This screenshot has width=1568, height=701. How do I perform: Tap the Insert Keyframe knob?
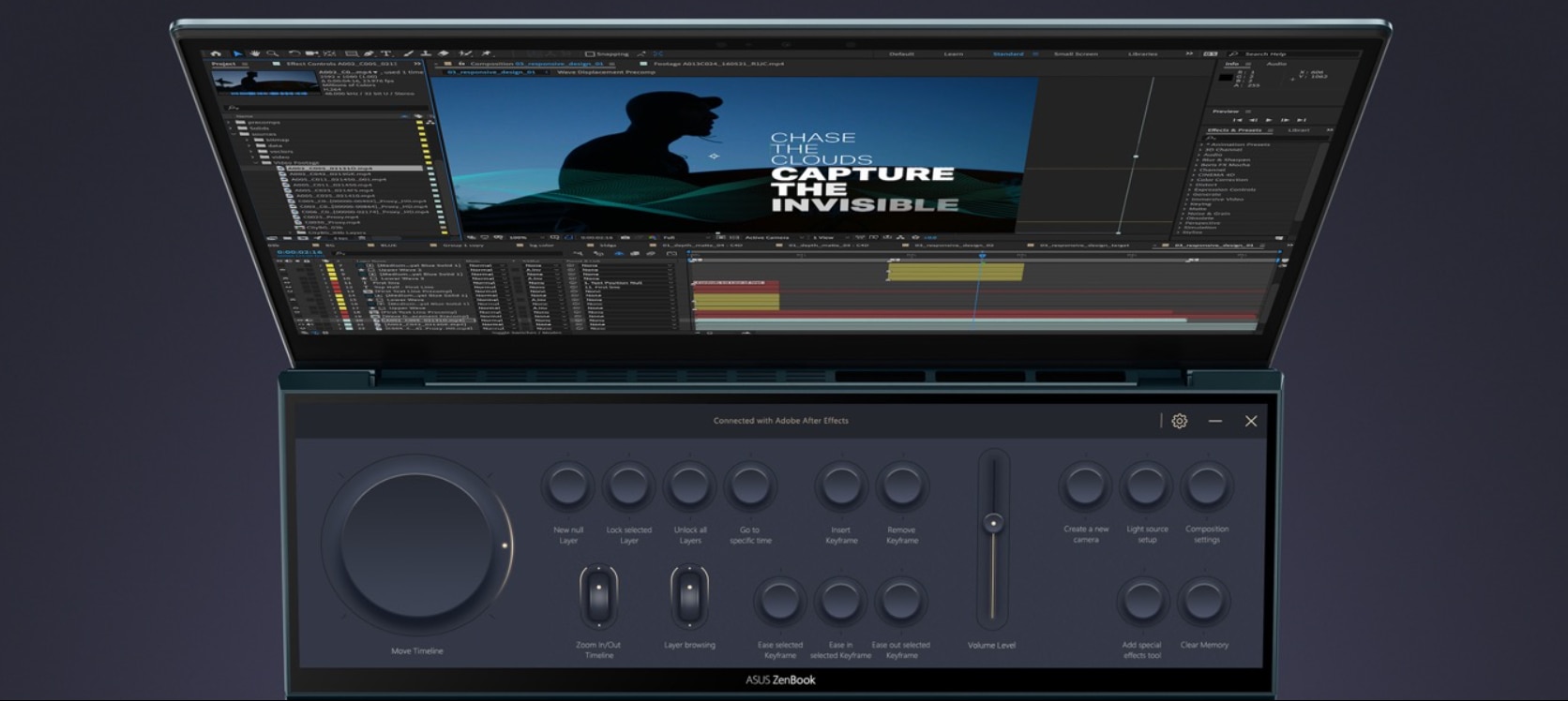[841, 485]
